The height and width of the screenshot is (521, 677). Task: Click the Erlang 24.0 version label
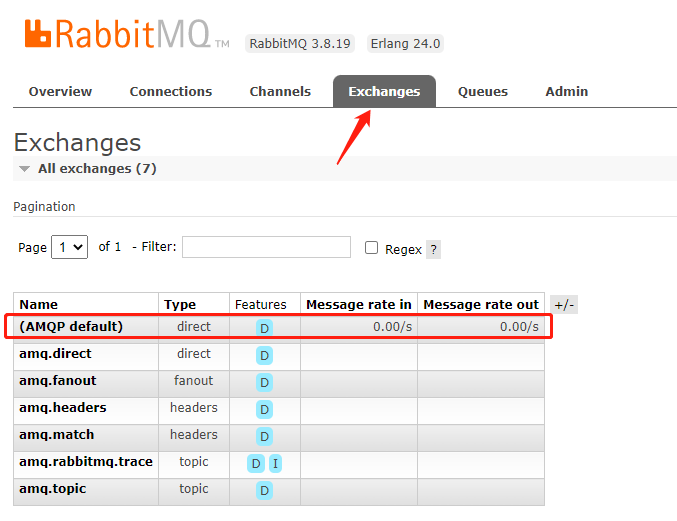405,44
